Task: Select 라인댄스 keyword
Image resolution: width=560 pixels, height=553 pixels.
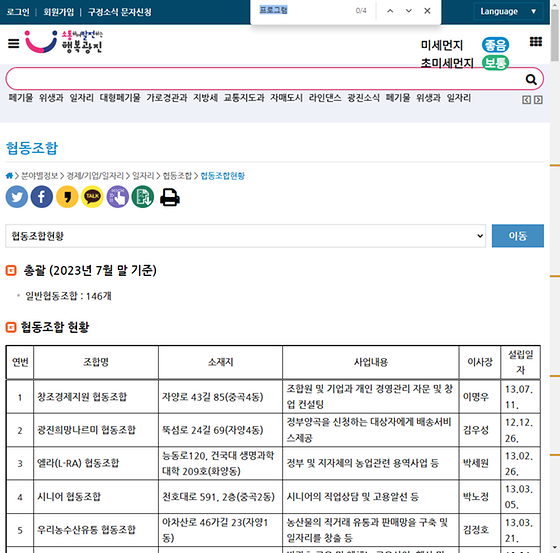Action: [x=325, y=98]
